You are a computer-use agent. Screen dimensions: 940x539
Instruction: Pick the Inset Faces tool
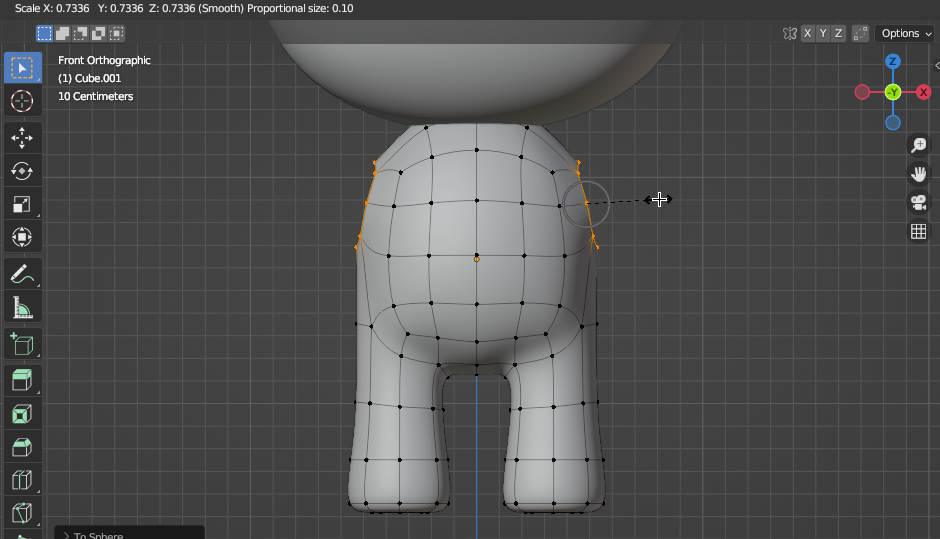coord(22,414)
